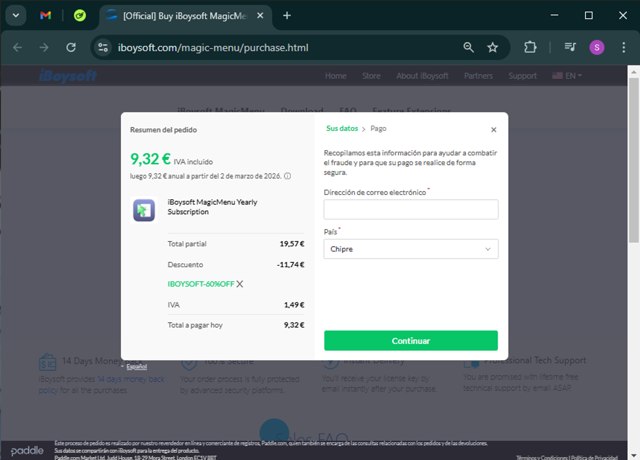Viewport: 640px width, 460px height.
Task: Open the browser extensions menu
Action: coord(530,48)
